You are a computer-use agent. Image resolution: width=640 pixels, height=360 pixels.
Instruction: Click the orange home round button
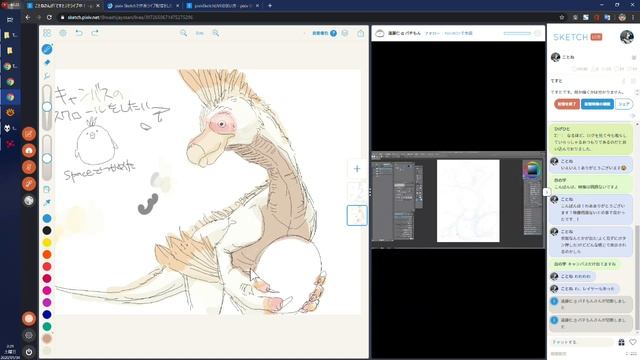point(29,151)
